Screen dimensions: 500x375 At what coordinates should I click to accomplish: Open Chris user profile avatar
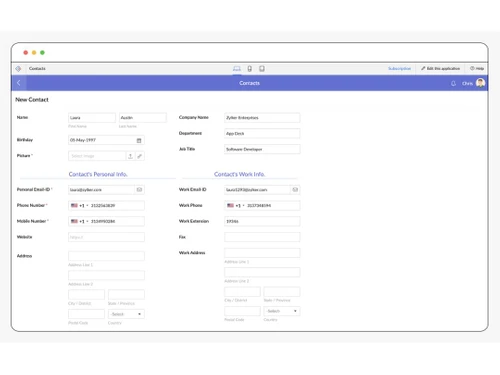480,83
